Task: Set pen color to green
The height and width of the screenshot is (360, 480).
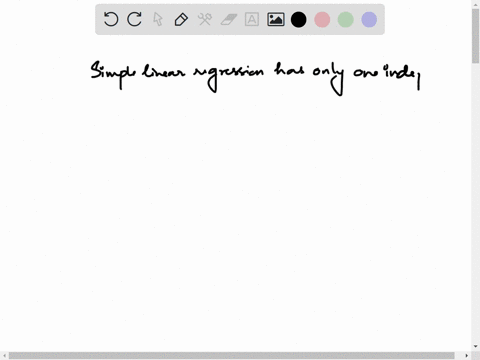Action: click(x=346, y=19)
